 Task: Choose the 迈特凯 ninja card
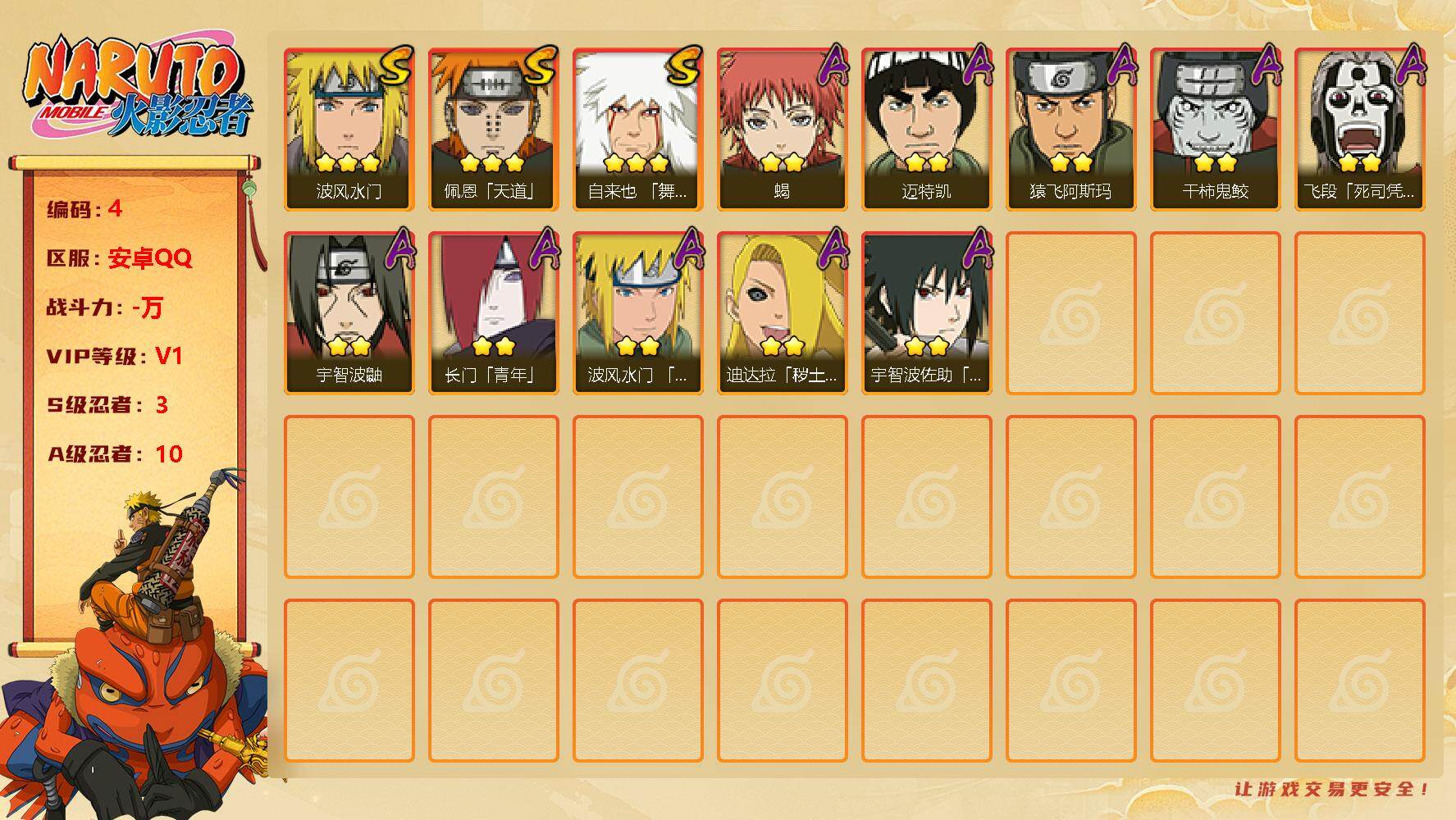tap(927, 130)
